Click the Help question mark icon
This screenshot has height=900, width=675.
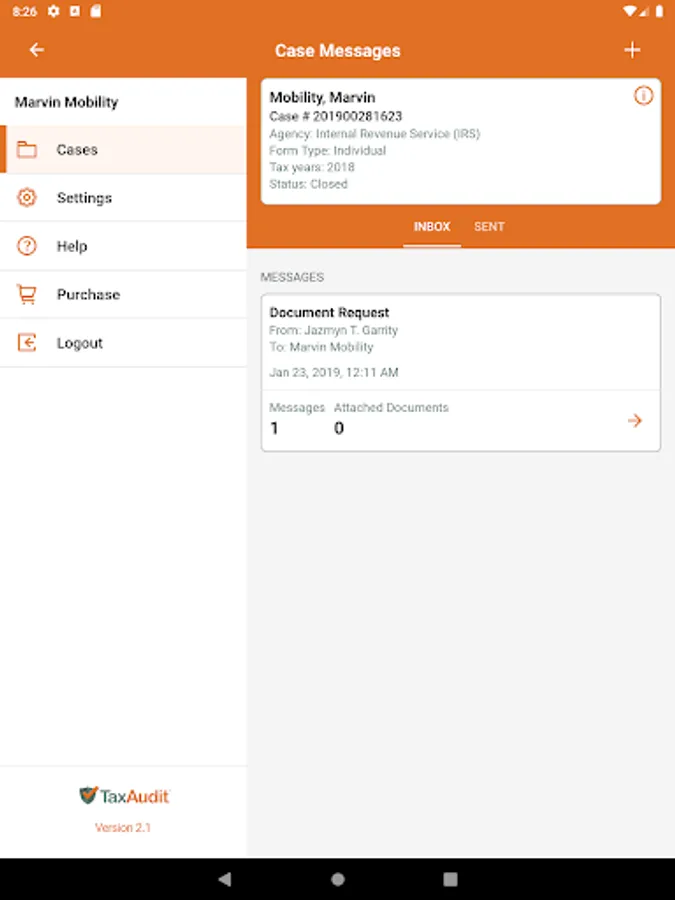[x=26, y=246]
